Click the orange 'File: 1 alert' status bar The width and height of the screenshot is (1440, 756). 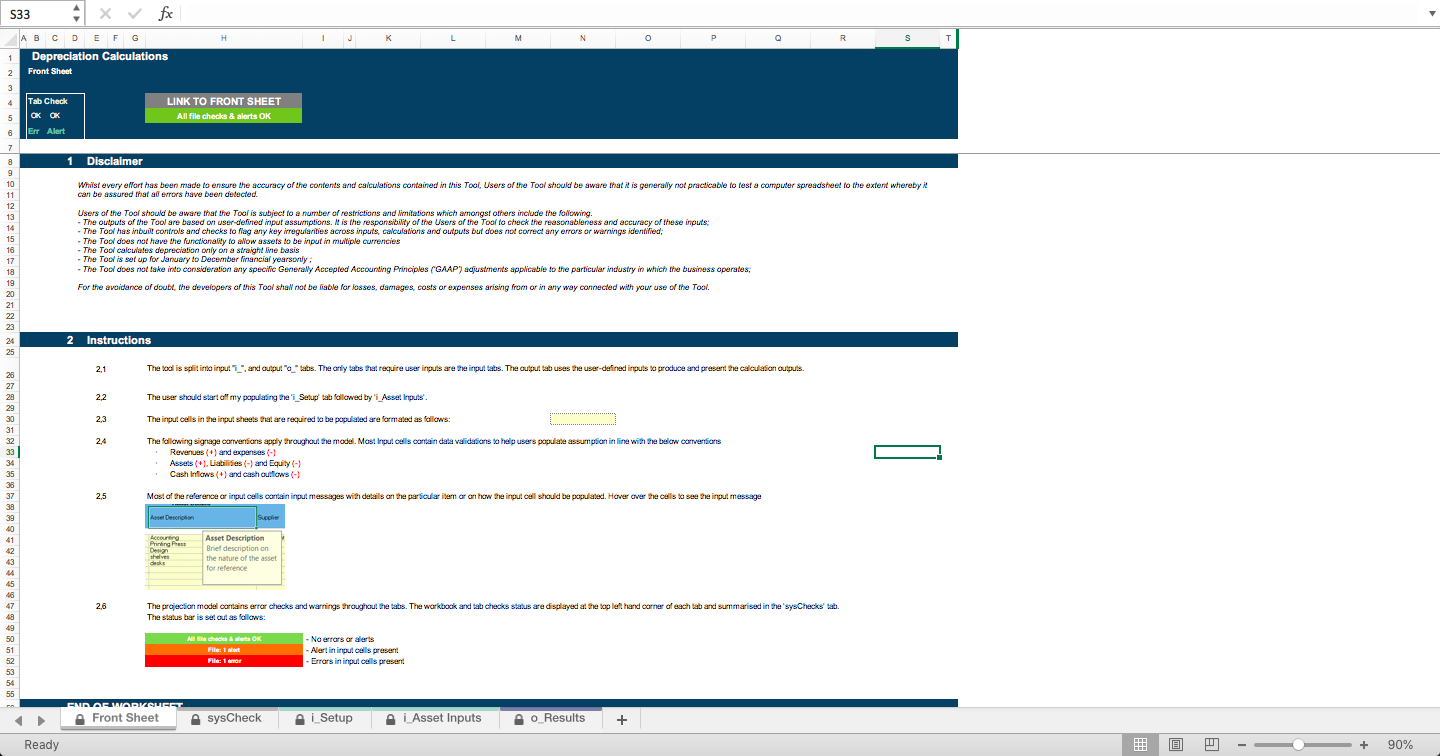tap(223, 650)
